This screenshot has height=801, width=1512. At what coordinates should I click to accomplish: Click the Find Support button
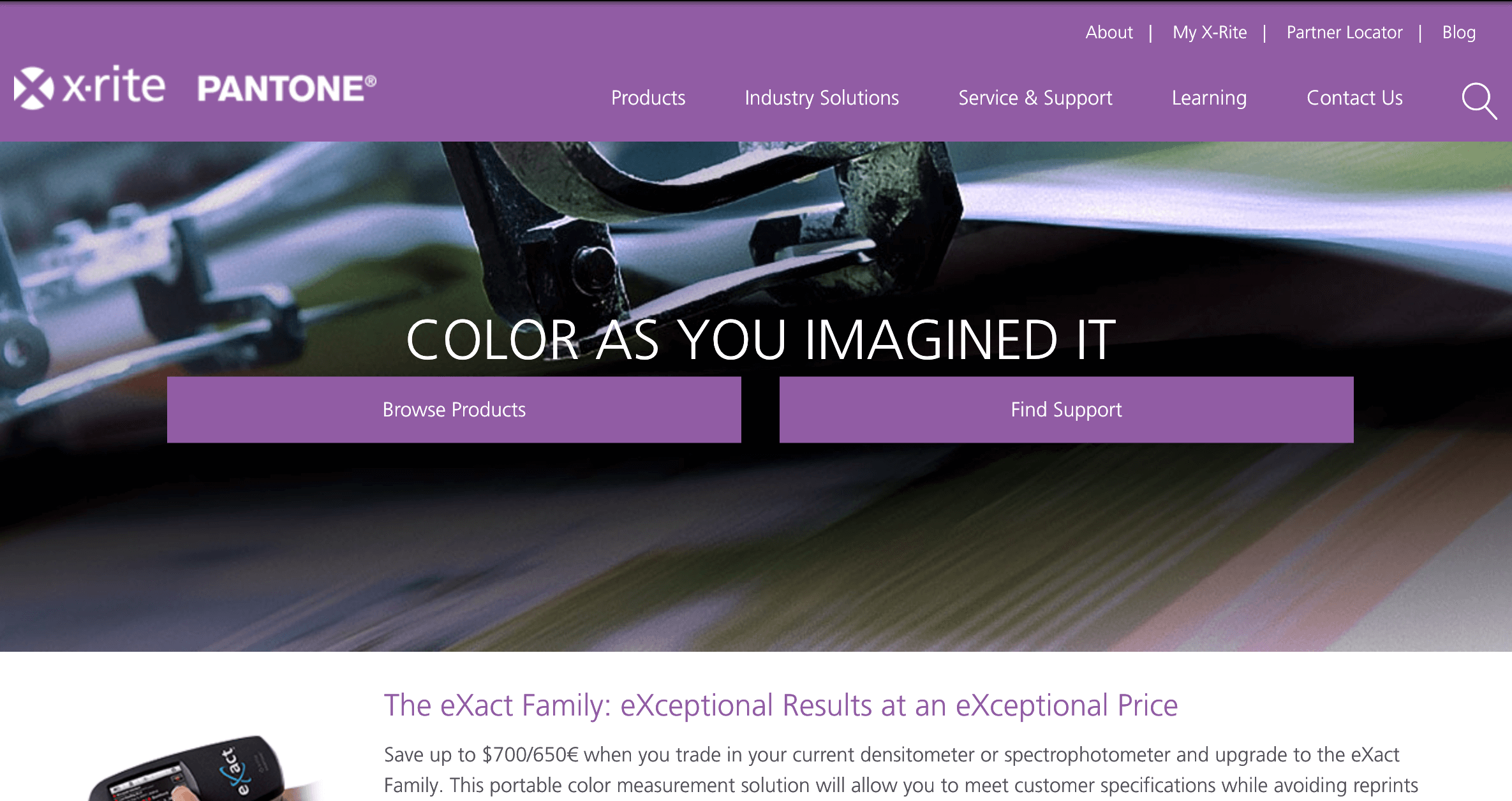(x=1065, y=409)
